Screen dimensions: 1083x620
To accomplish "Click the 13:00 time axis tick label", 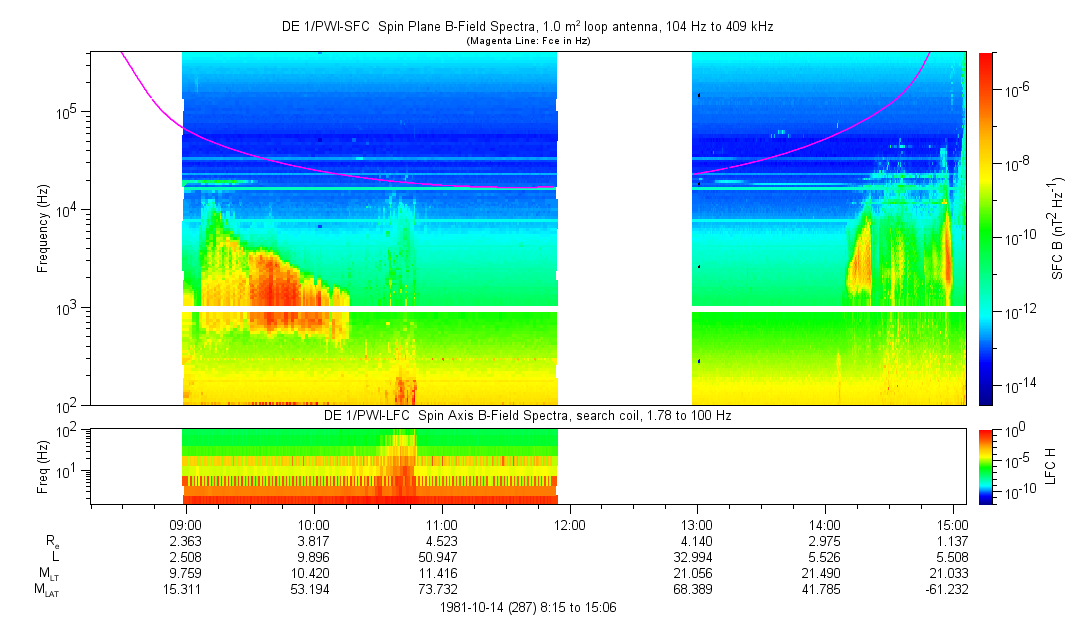I will click(697, 524).
